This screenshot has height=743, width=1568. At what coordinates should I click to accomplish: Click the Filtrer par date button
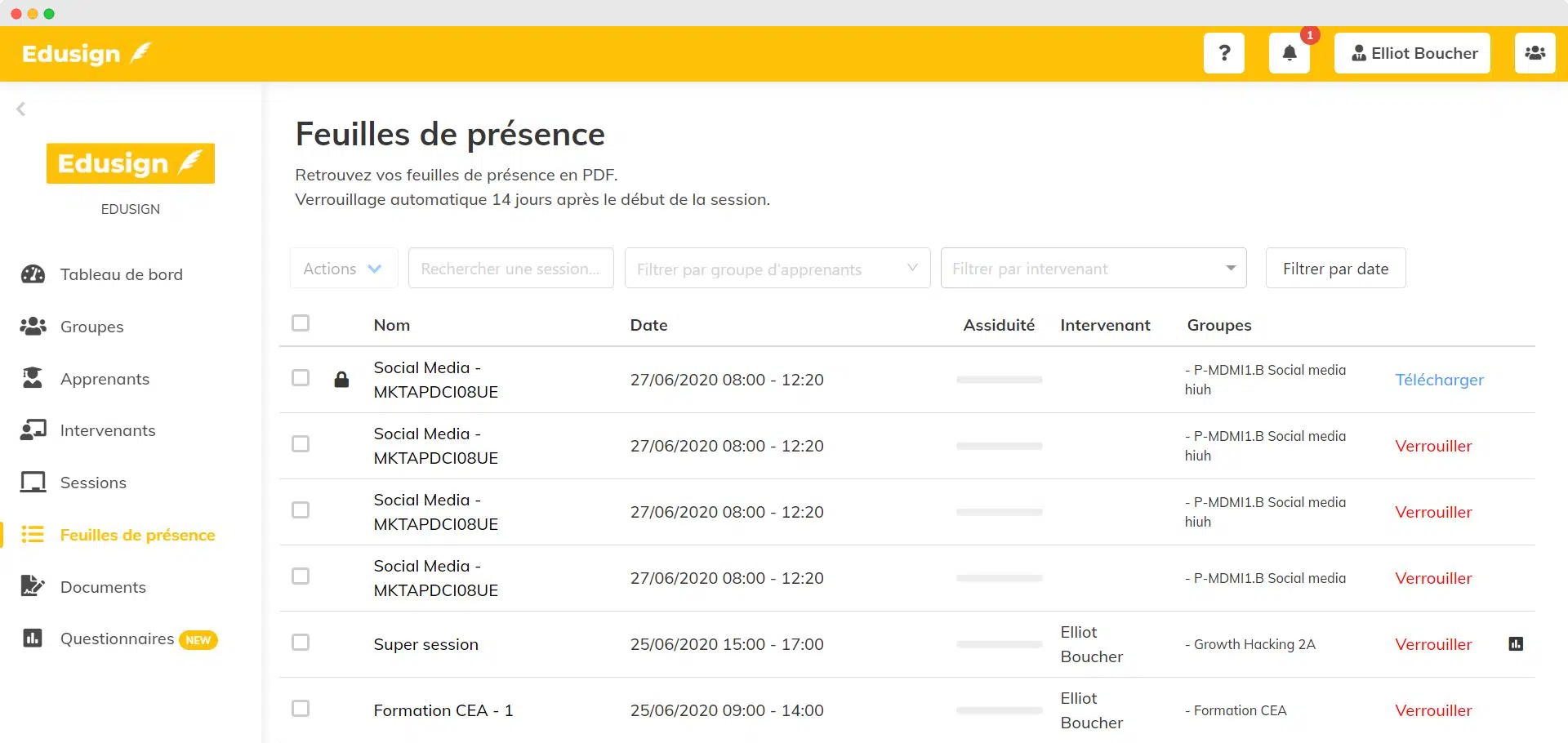[x=1335, y=268]
